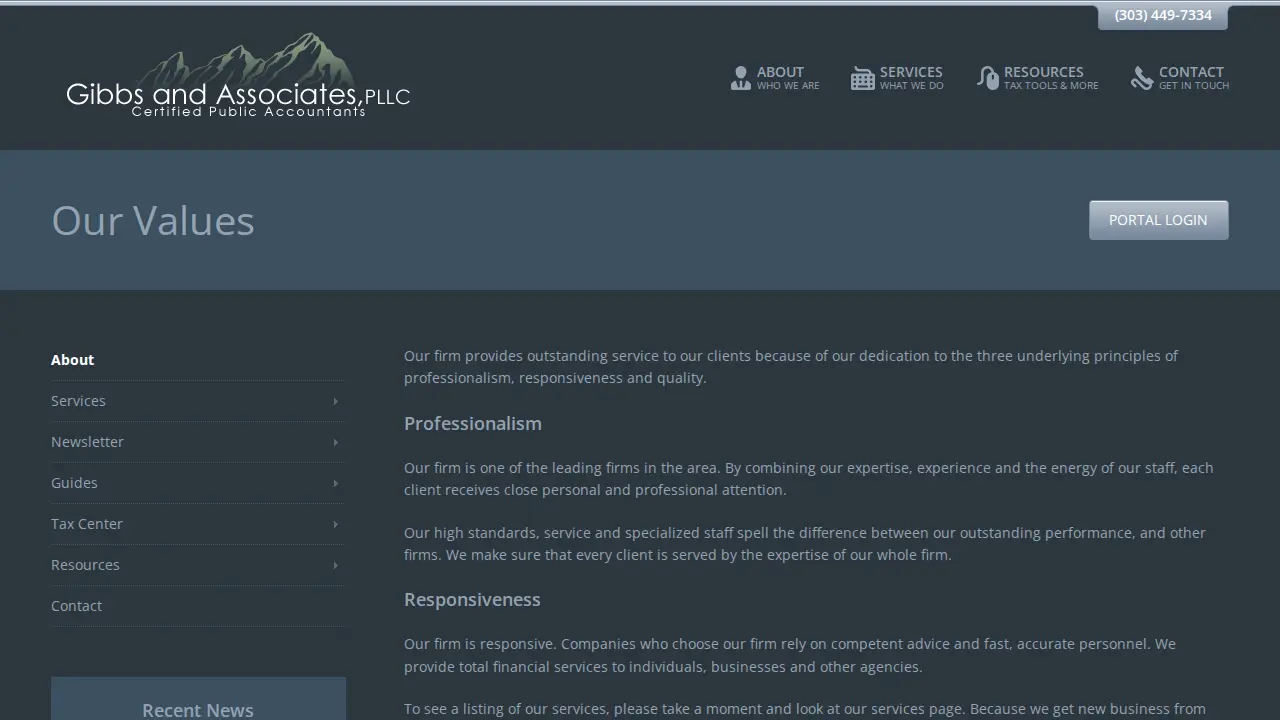Open Contact link in the sidebar
This screenshot has width=1280, height=720.
click(76, 606)
